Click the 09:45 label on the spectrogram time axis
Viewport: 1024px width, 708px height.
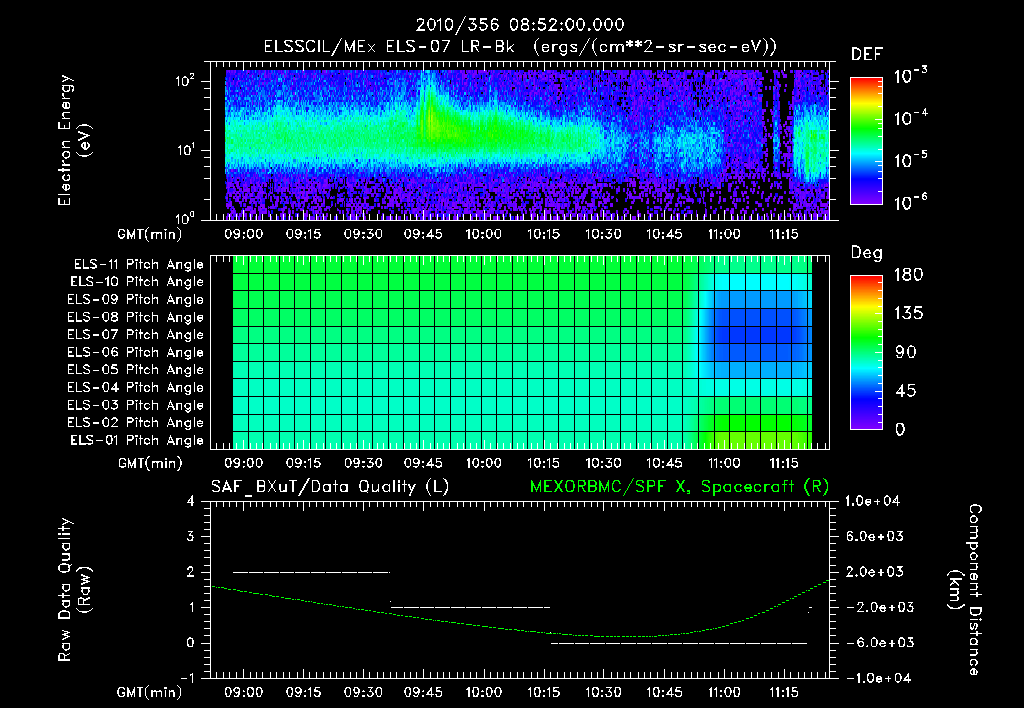point(423,234)
